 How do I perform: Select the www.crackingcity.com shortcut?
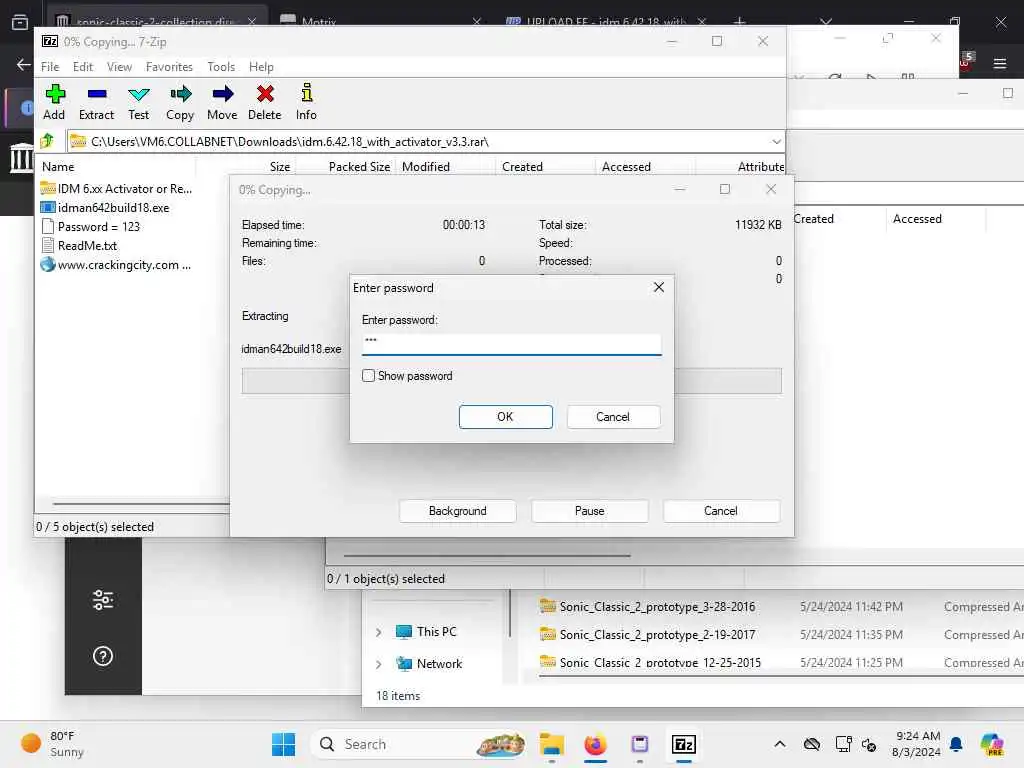click(x=116, y=264)
